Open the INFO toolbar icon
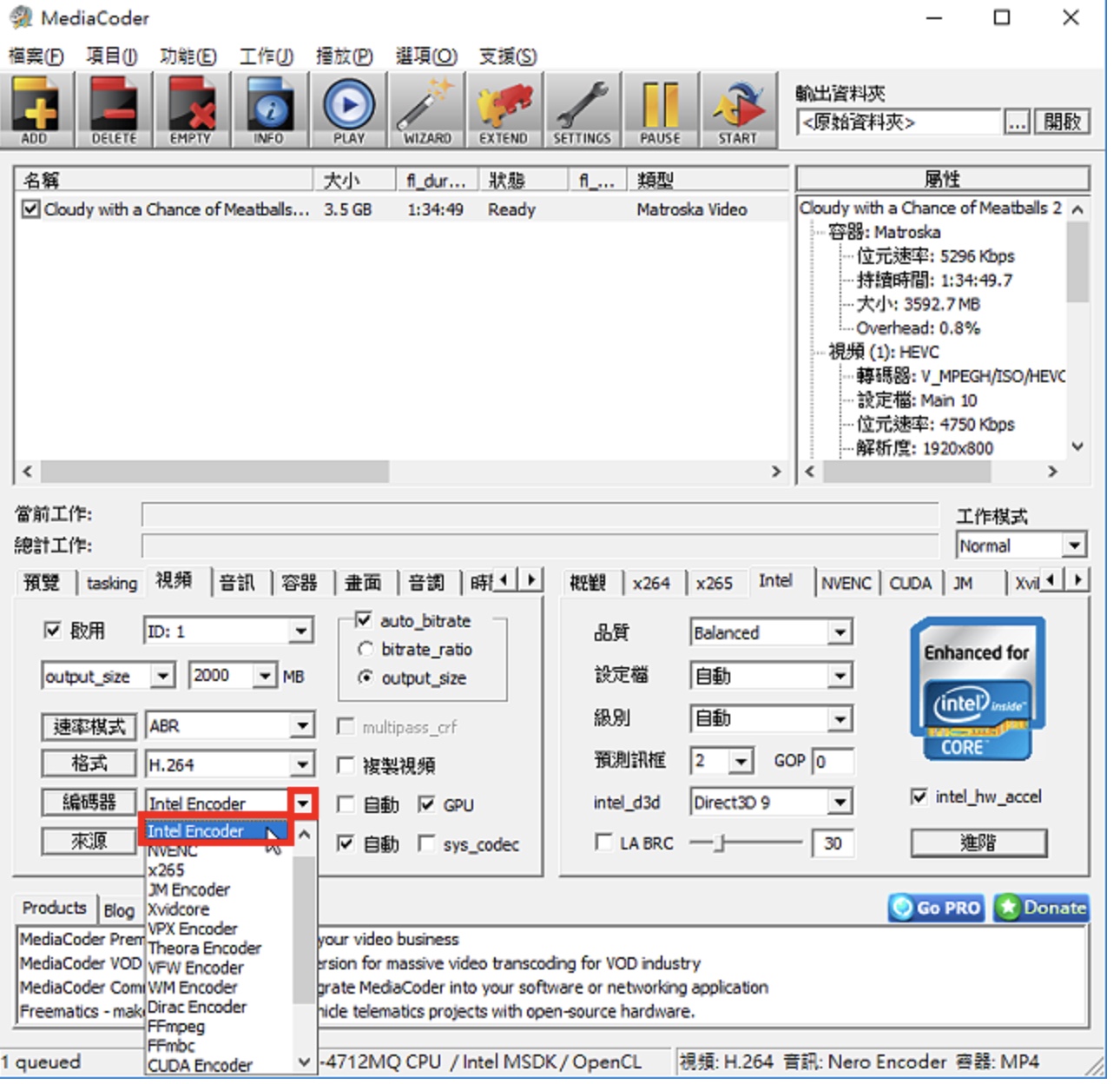 269,111
